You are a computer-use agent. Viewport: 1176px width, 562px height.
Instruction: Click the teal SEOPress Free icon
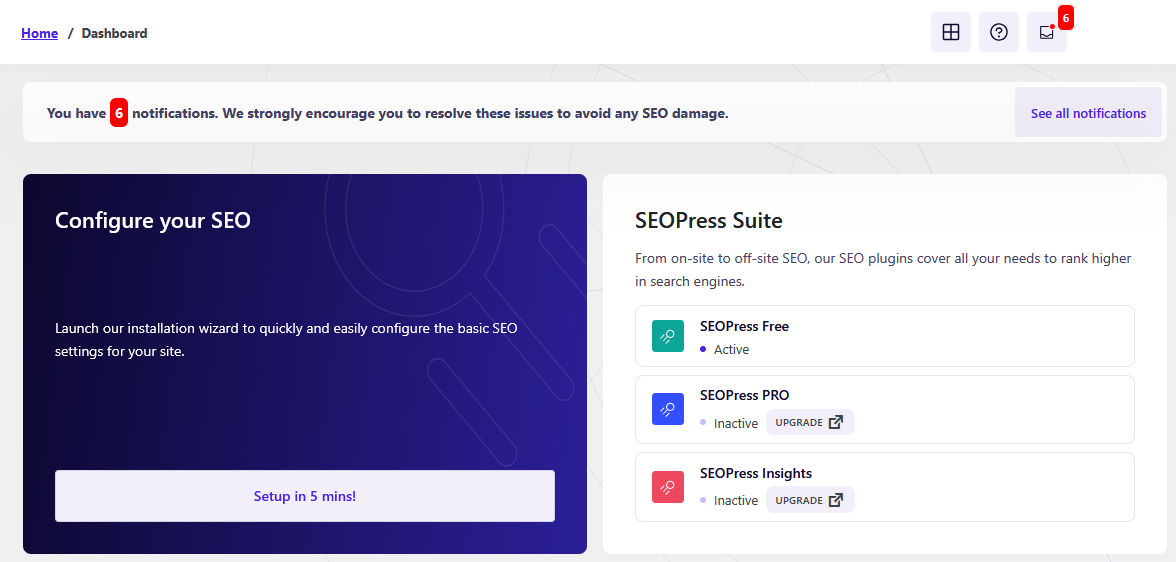(667, 336)
